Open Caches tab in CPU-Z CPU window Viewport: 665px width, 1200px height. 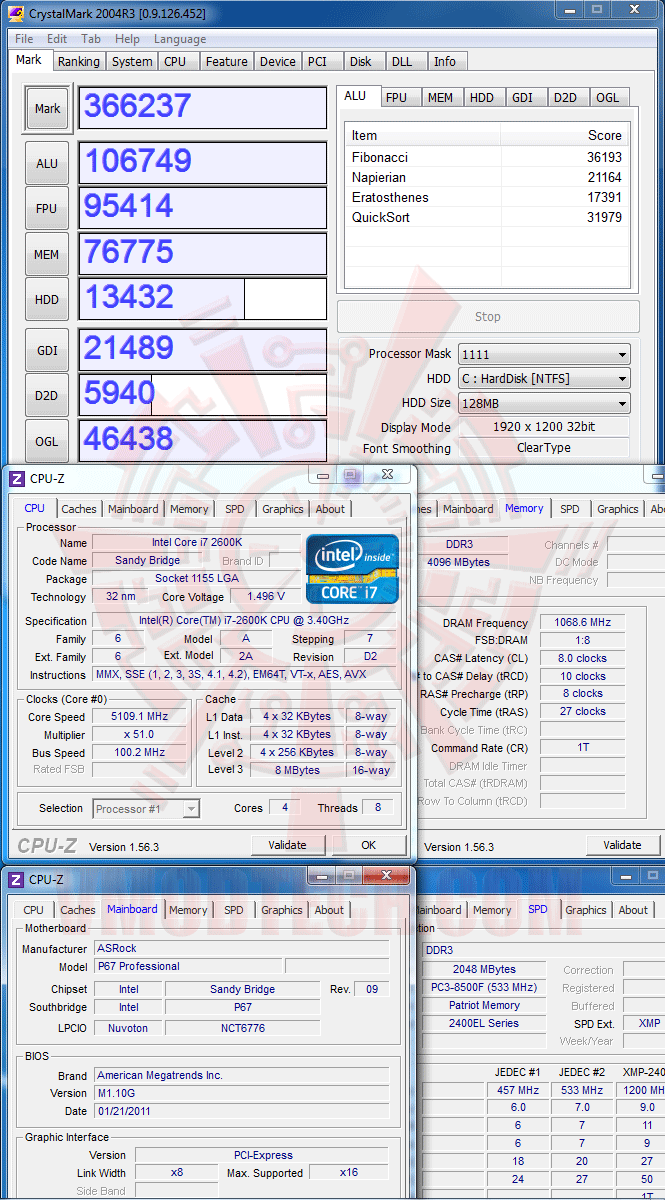click(79, 509)
